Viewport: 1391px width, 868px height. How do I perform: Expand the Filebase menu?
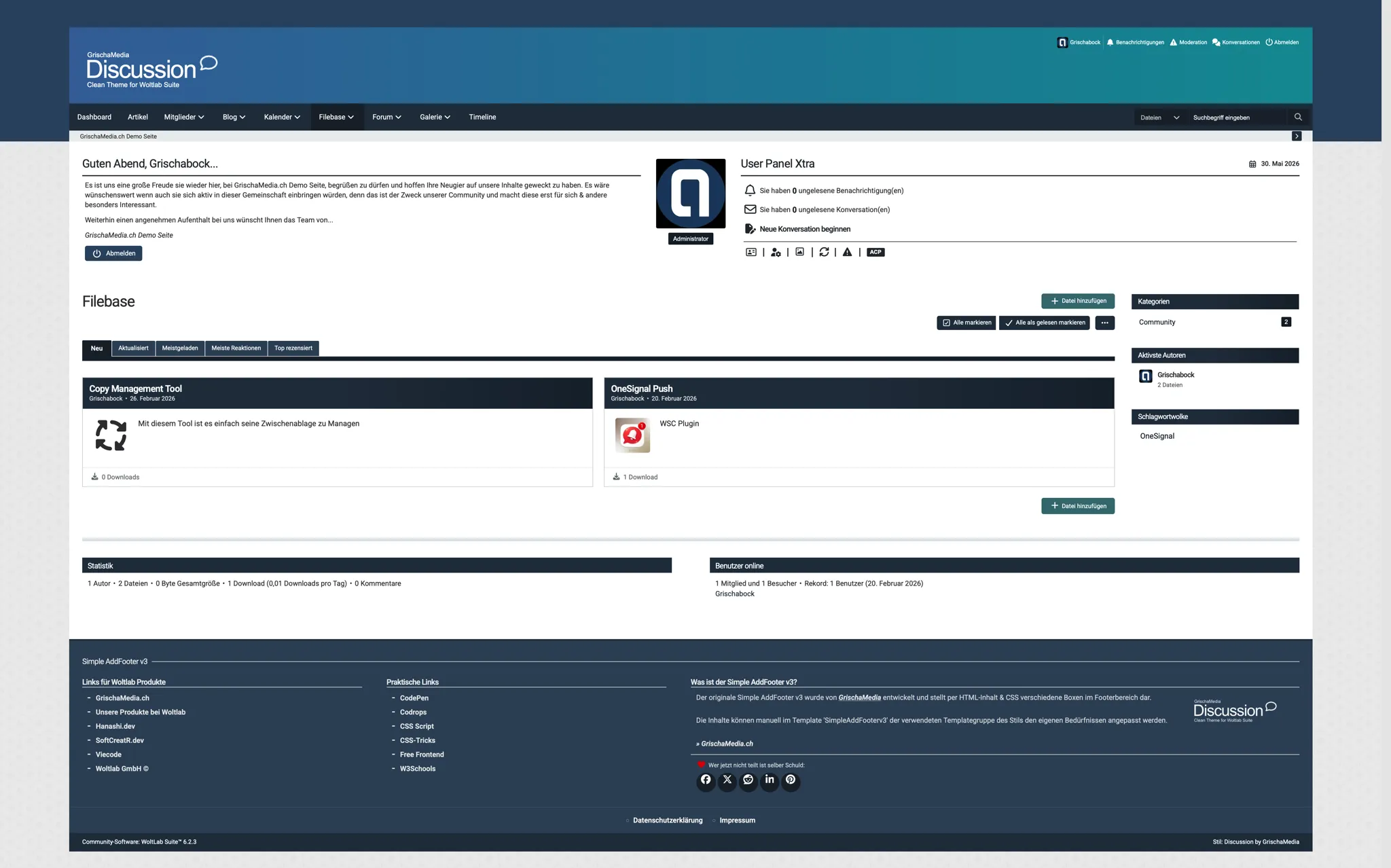pos(337,117)
